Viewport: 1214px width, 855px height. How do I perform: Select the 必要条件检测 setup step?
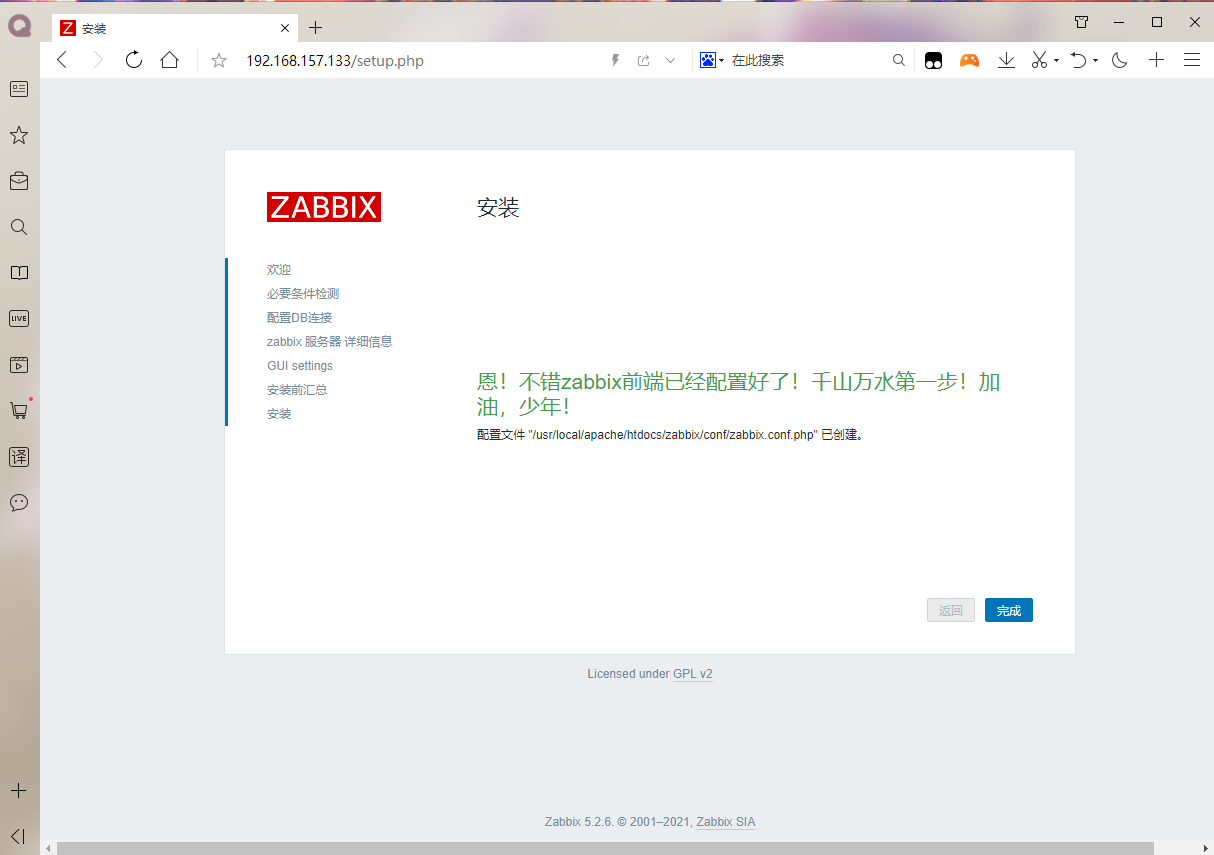303,294
